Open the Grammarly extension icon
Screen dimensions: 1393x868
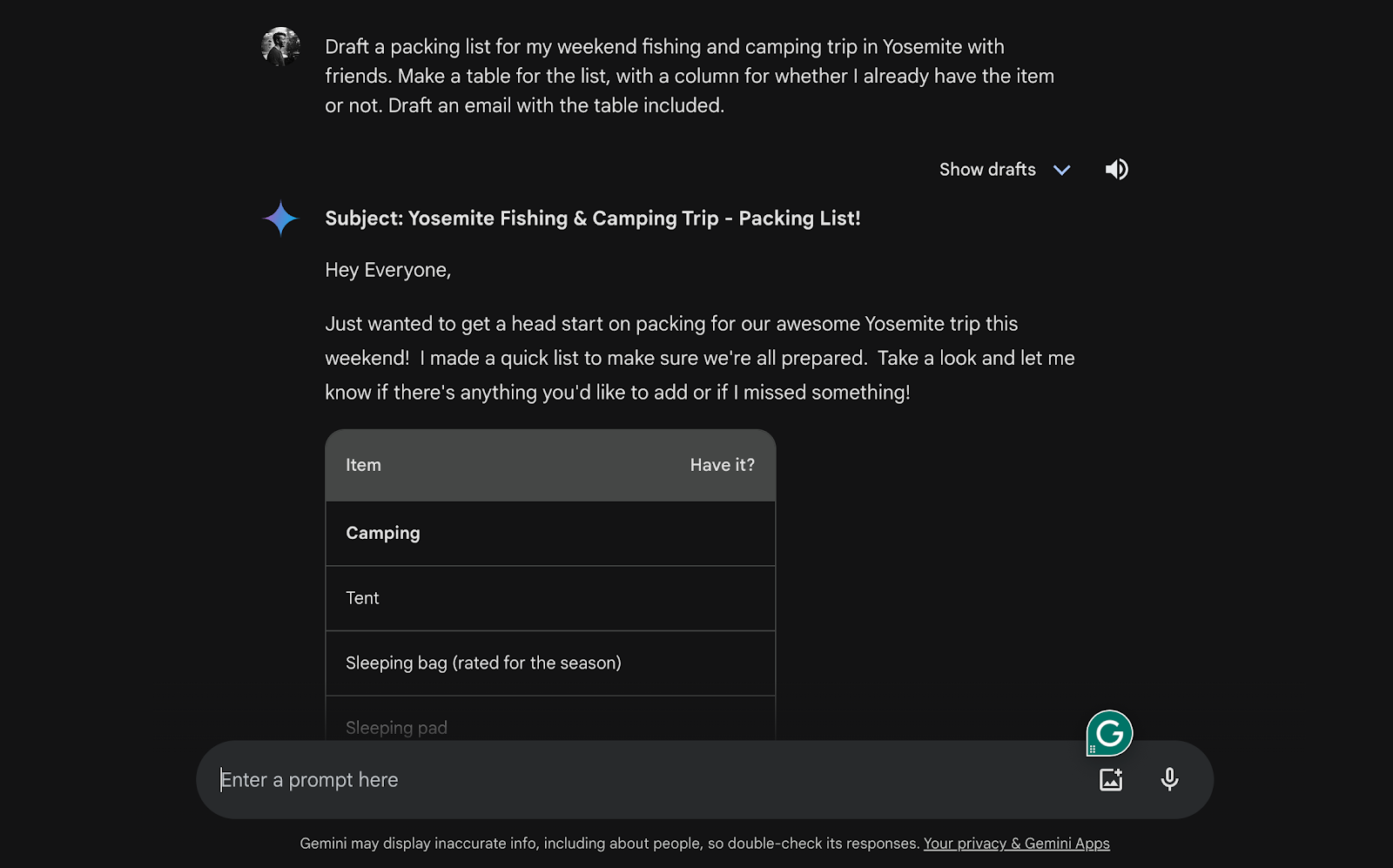pos(1109,733)
